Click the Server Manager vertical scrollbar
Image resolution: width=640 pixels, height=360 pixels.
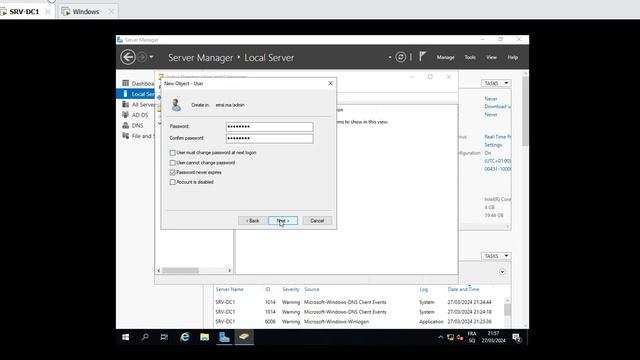click(525, 110)
